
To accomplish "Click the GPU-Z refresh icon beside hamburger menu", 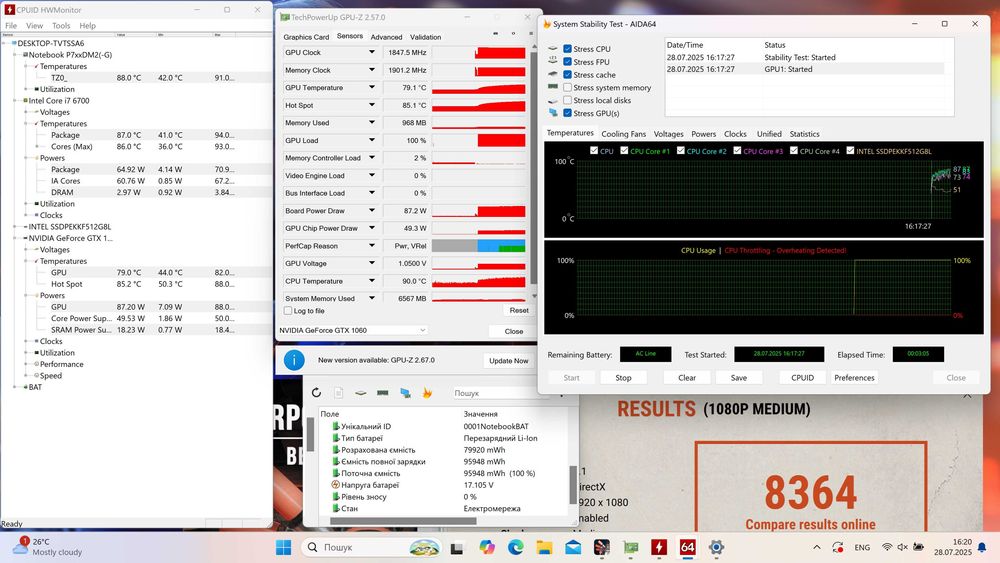I will coord(513,33).
